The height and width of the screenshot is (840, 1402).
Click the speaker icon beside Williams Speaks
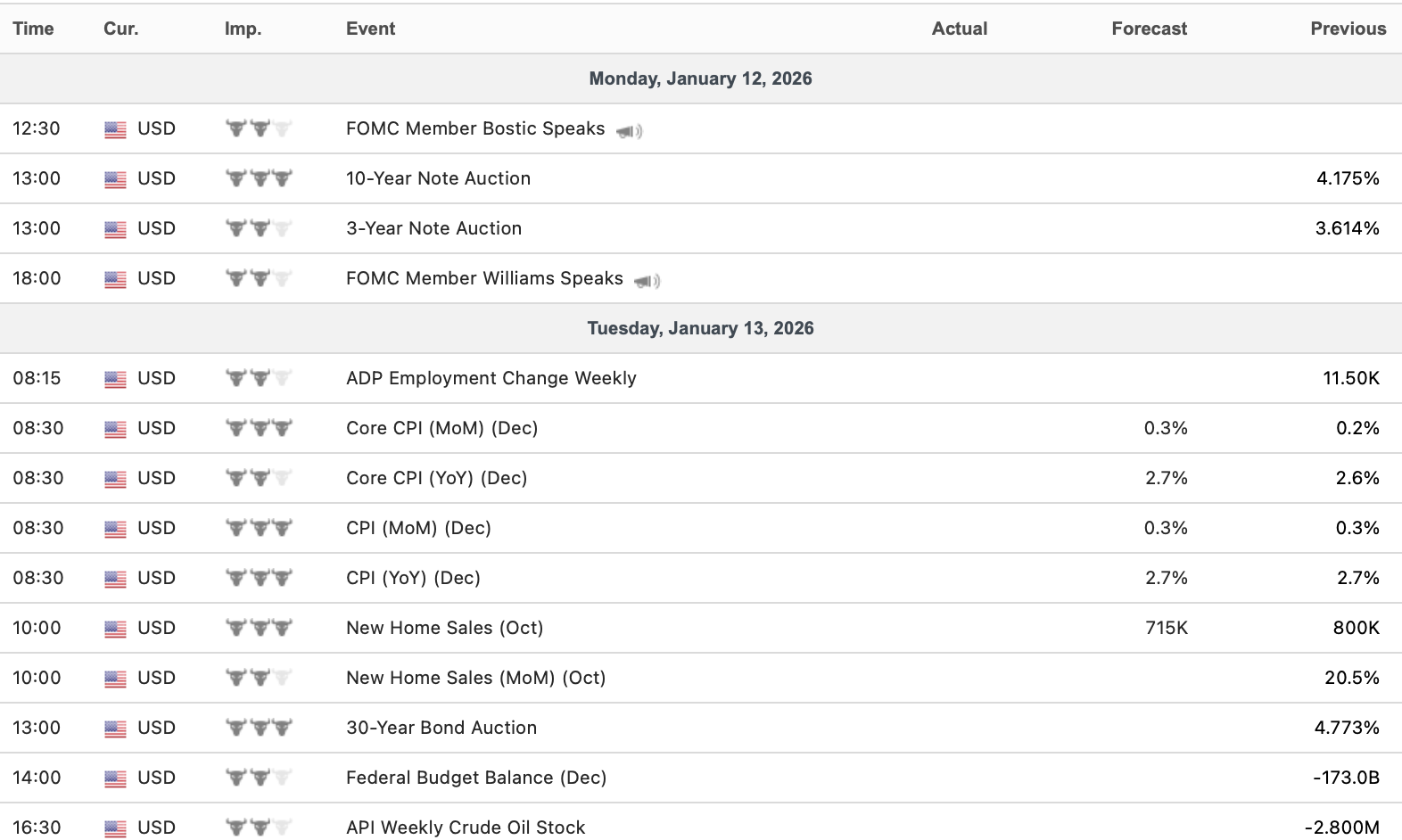coord(647,281)
